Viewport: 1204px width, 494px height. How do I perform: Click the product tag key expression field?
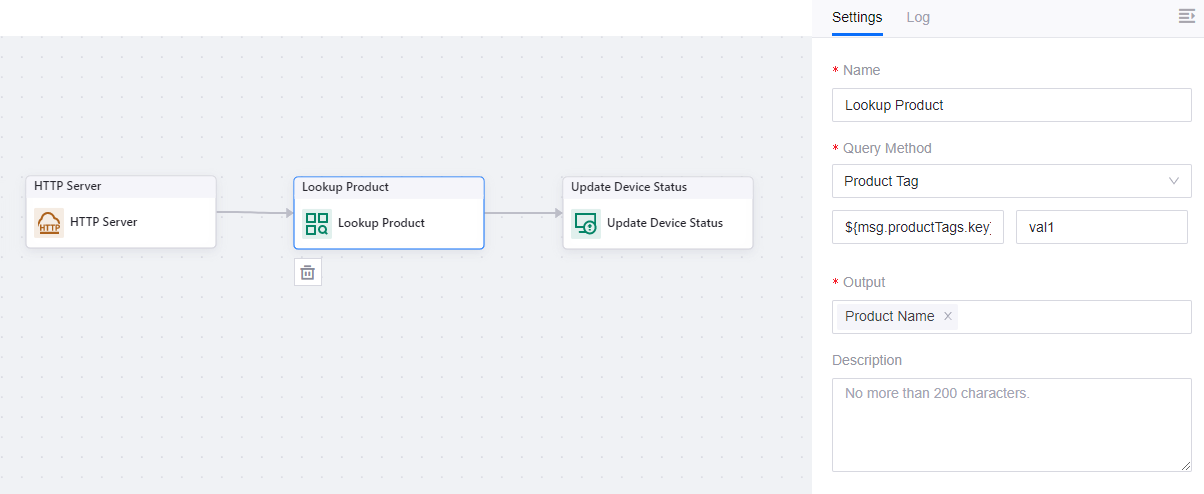[x=917, y=227]
